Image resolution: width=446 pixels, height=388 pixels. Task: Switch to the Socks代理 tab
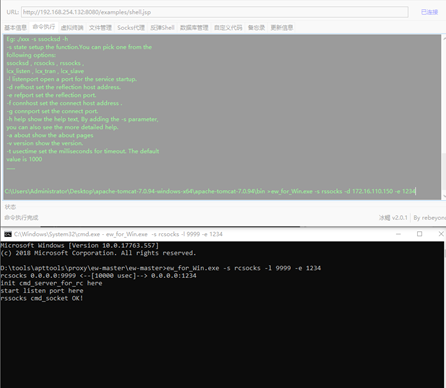coord(131,28)
